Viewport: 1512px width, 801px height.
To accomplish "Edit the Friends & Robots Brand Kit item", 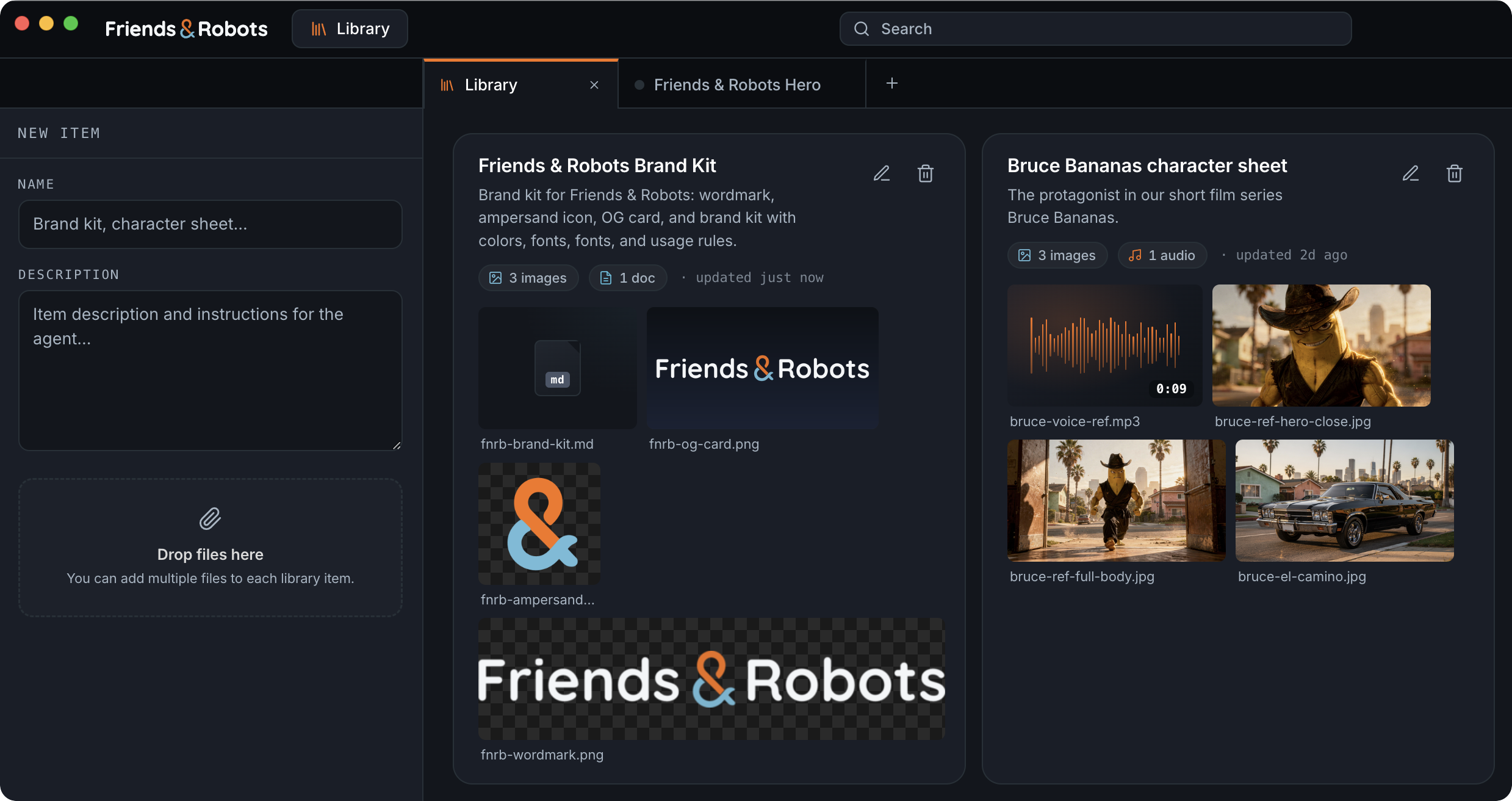I will click(x=882, y=173).
